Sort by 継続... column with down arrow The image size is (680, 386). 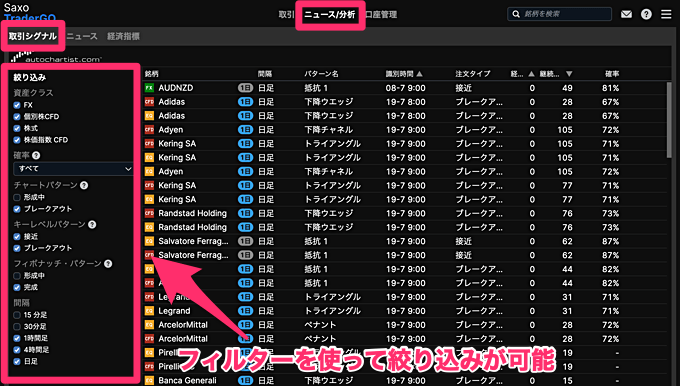coord(556,74)
